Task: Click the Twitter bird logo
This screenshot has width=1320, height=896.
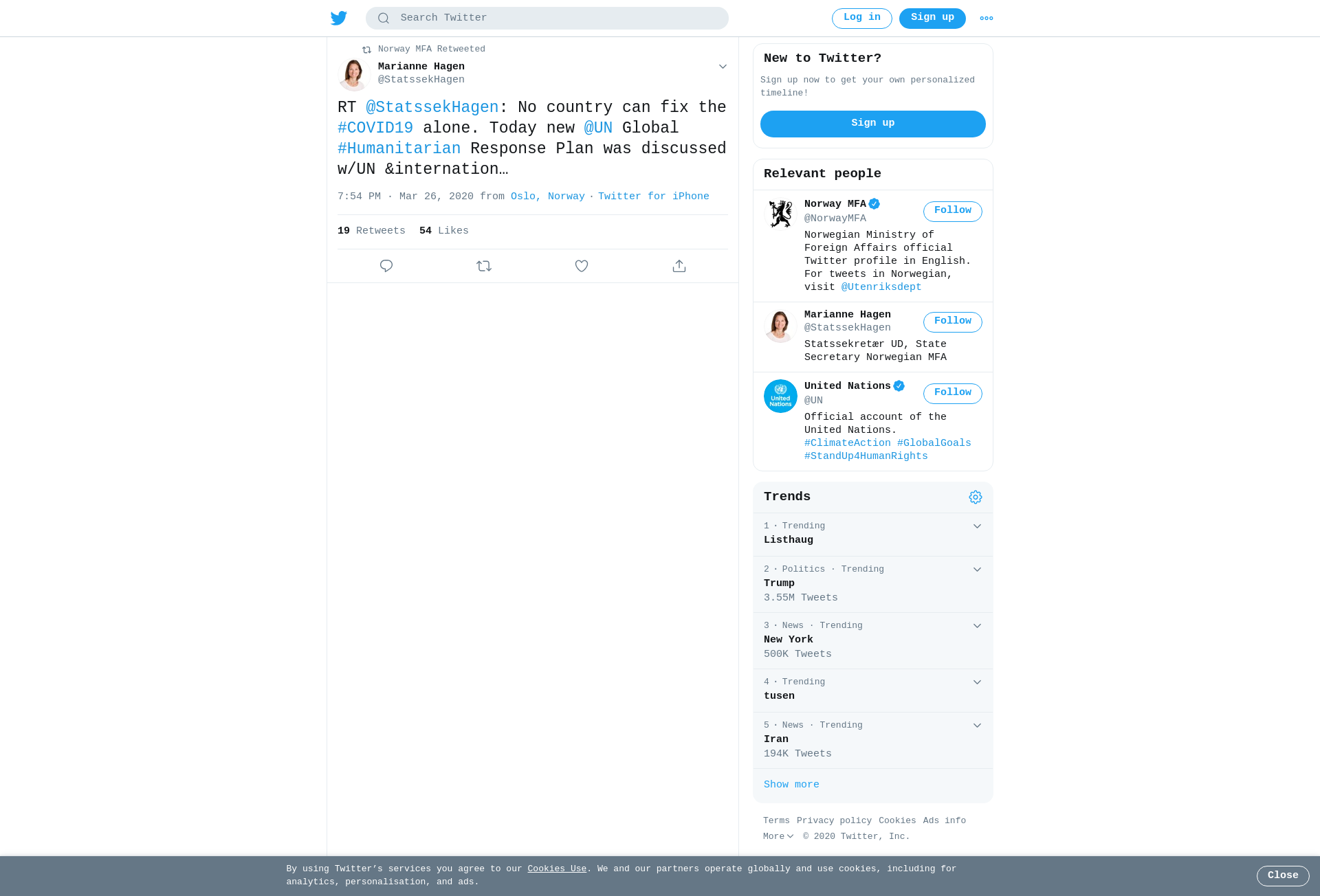Action: tap(339, 18)
